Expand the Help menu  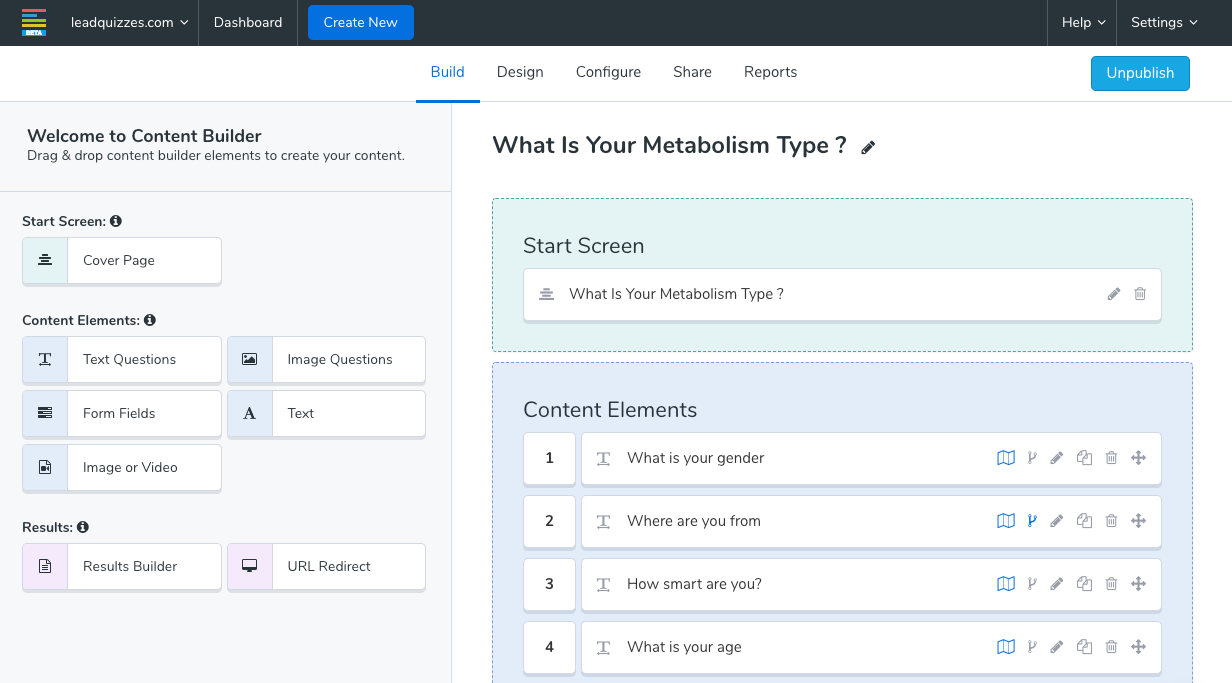[1083, 22]
